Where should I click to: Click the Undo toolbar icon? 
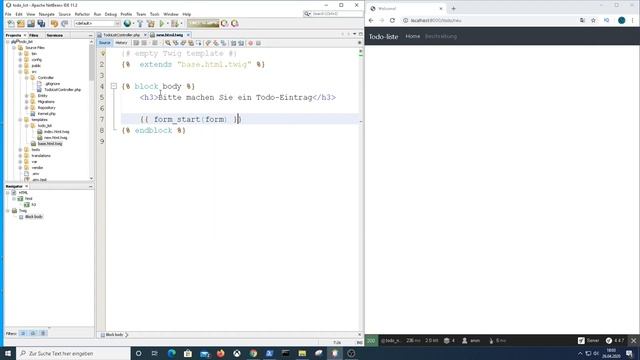54,24
